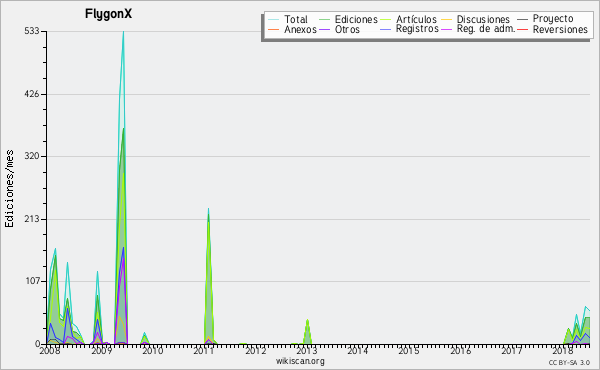Screen dimensions: 600x370
Task: Select the Artículos legend label
Action: [416, 20]
